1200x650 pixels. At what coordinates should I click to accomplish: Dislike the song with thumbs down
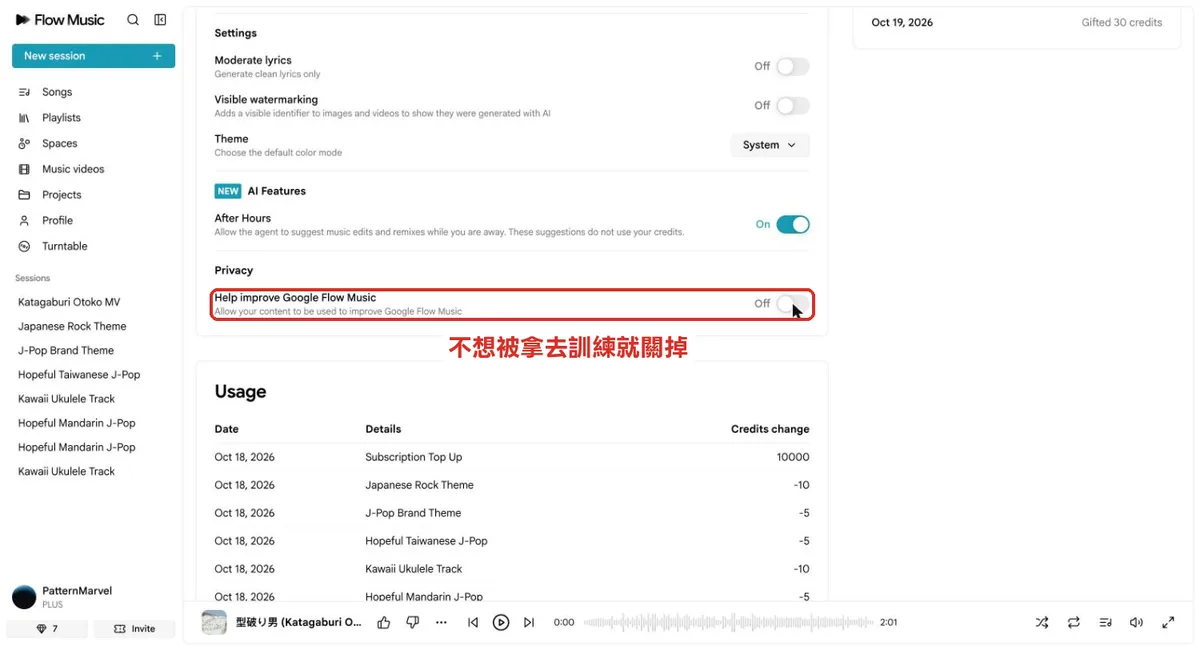(413, 622)
